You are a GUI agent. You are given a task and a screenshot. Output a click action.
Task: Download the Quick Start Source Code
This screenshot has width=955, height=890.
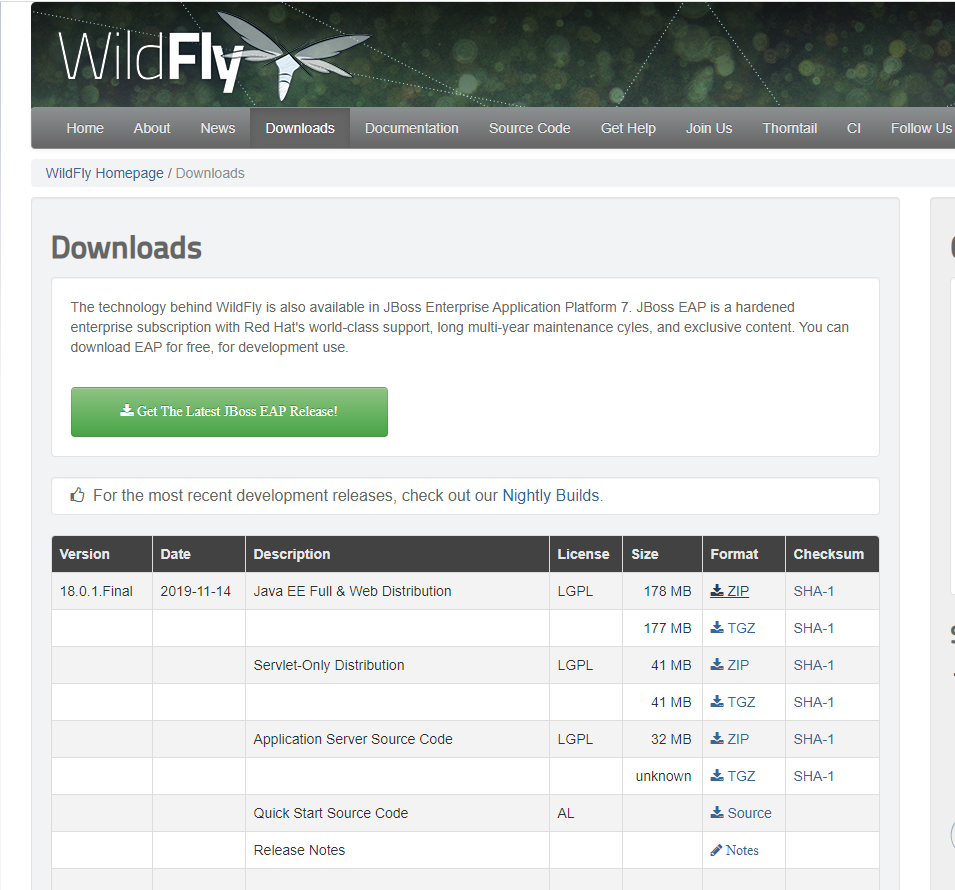pos(741,813)
